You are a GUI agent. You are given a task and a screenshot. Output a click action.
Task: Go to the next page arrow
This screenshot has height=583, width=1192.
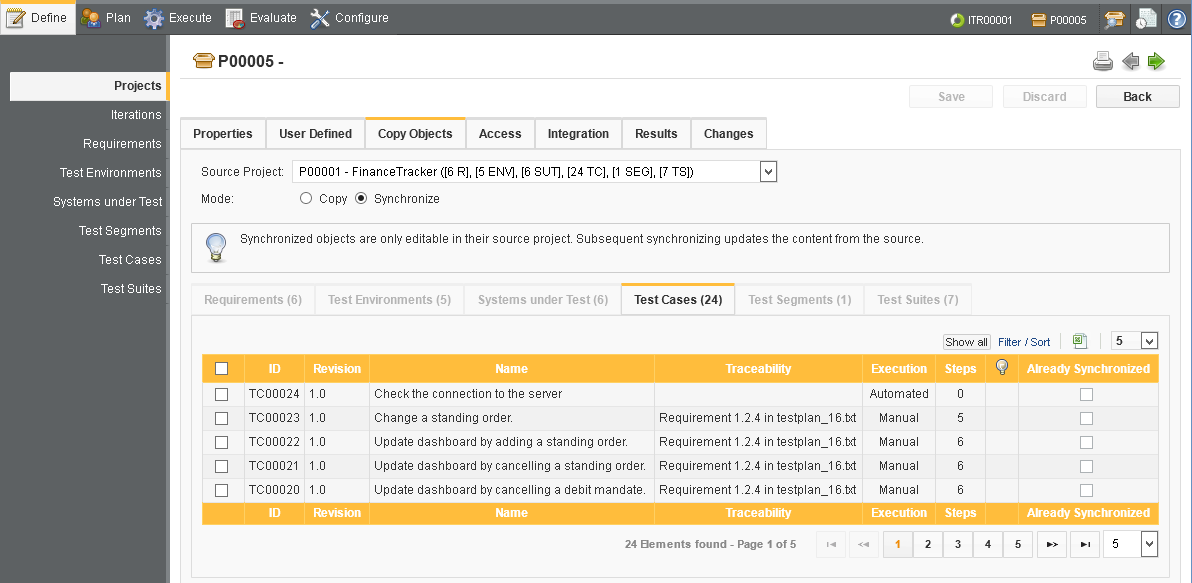click(x=1052, y=544)
